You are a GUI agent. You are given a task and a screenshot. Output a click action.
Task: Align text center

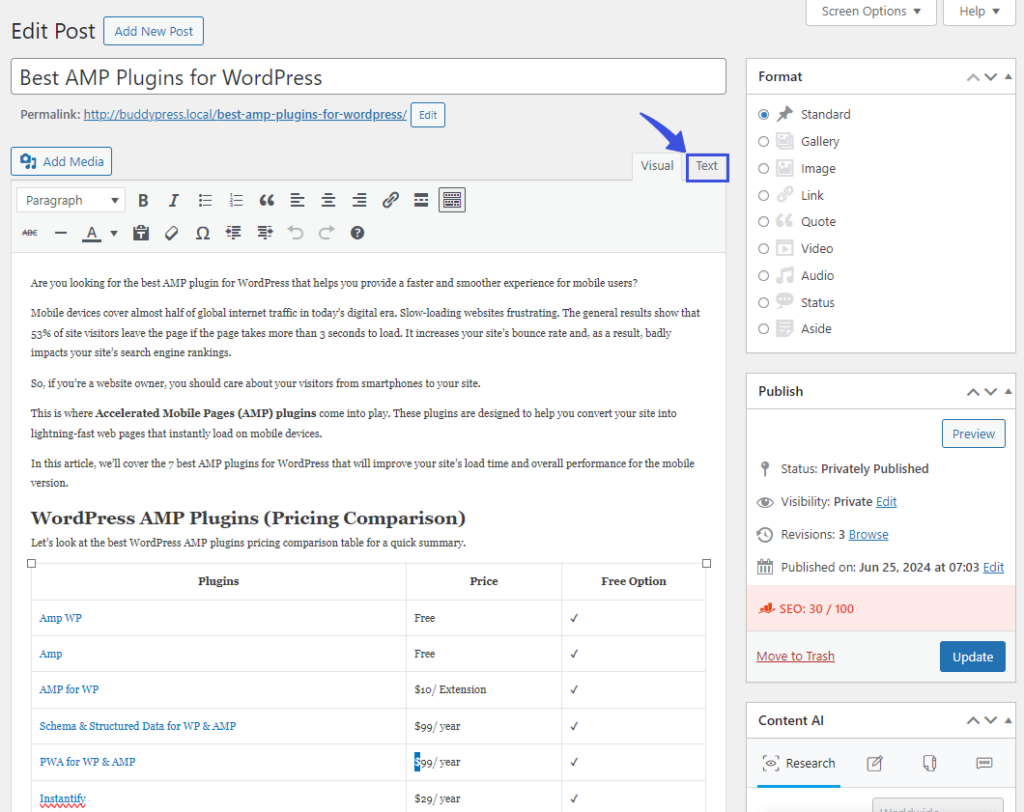click(328, 201)
